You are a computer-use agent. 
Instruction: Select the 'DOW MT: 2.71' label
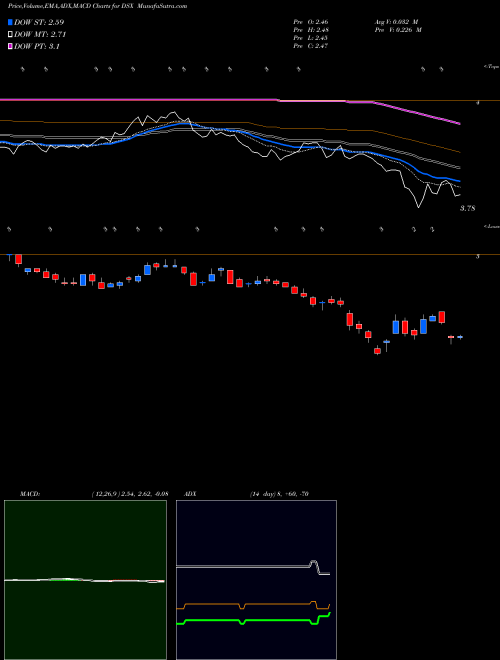[x=40, y=35]
